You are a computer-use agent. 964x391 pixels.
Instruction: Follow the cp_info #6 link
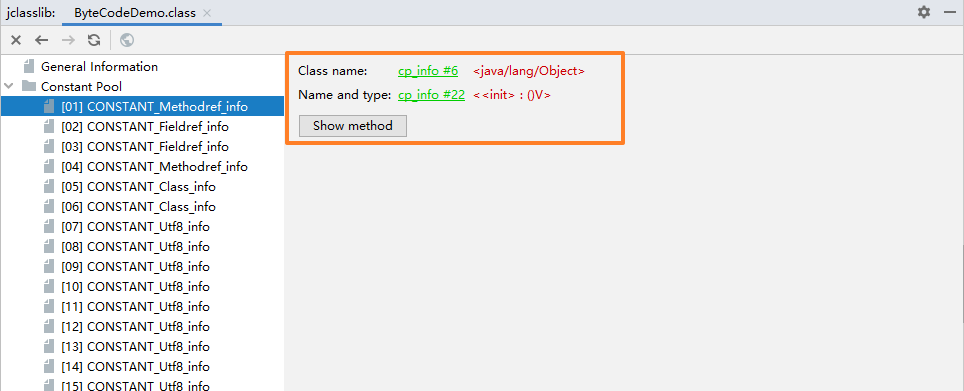pyautogui.click(x=428, y=71)
